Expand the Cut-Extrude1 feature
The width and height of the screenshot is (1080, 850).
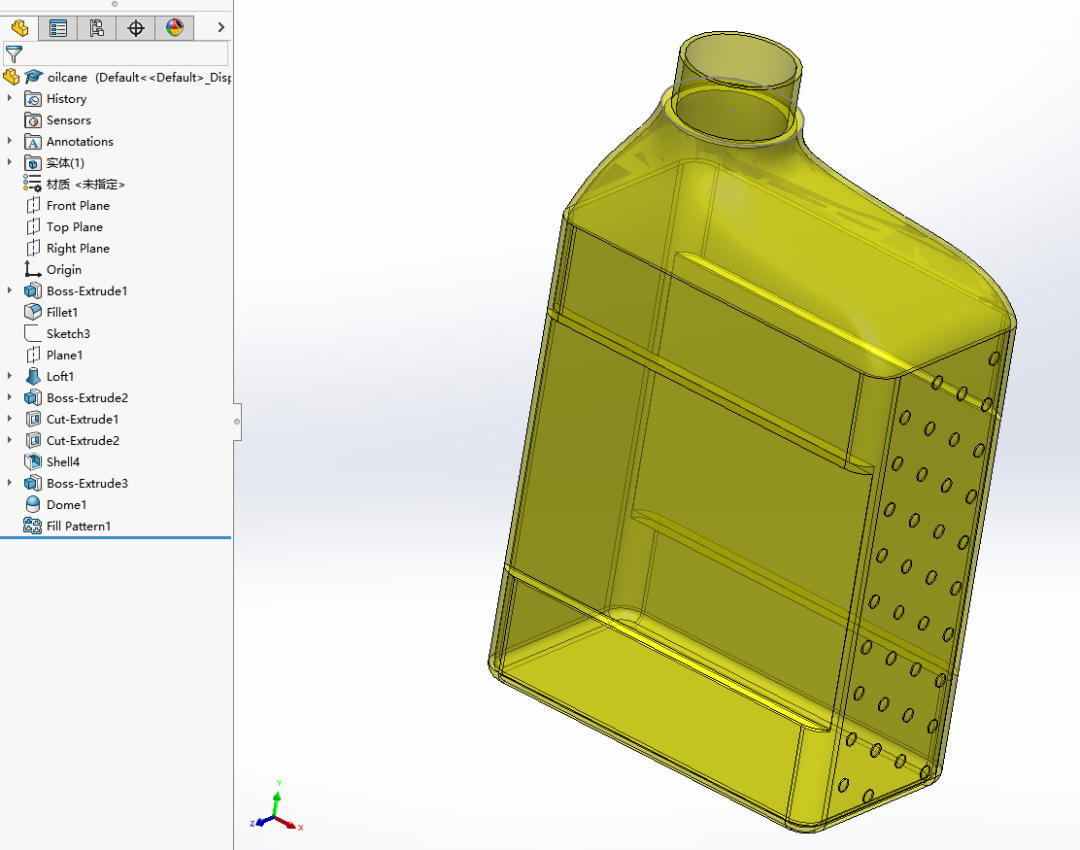[10, 419]
